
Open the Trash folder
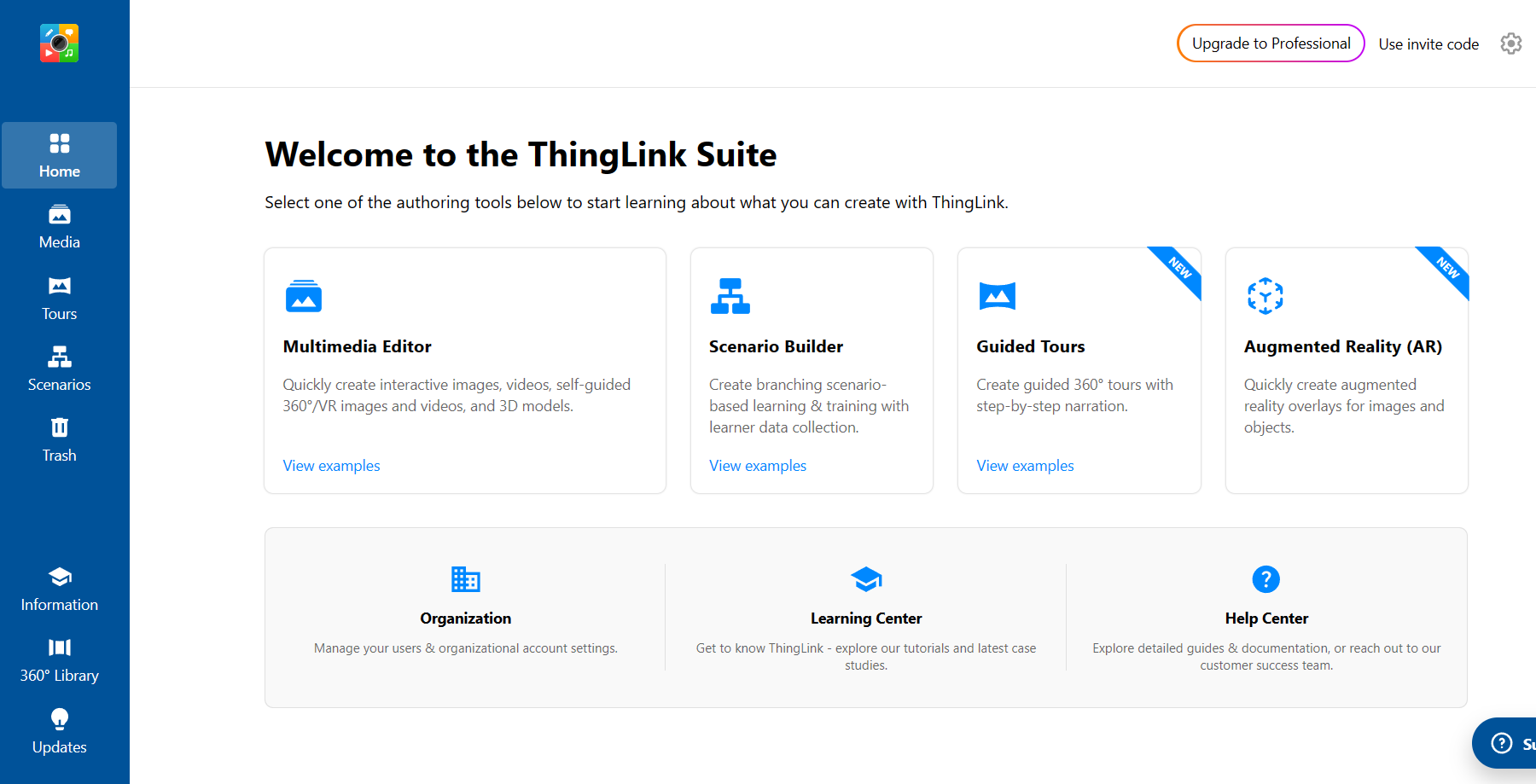59,440
